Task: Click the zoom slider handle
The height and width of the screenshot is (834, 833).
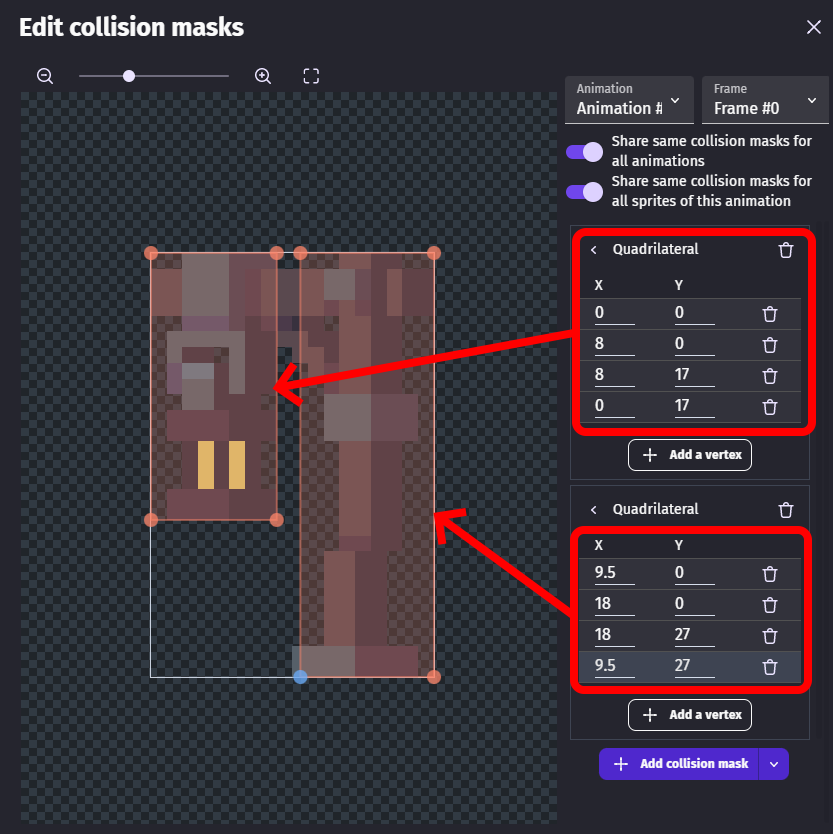Action: tap(129, 76)
